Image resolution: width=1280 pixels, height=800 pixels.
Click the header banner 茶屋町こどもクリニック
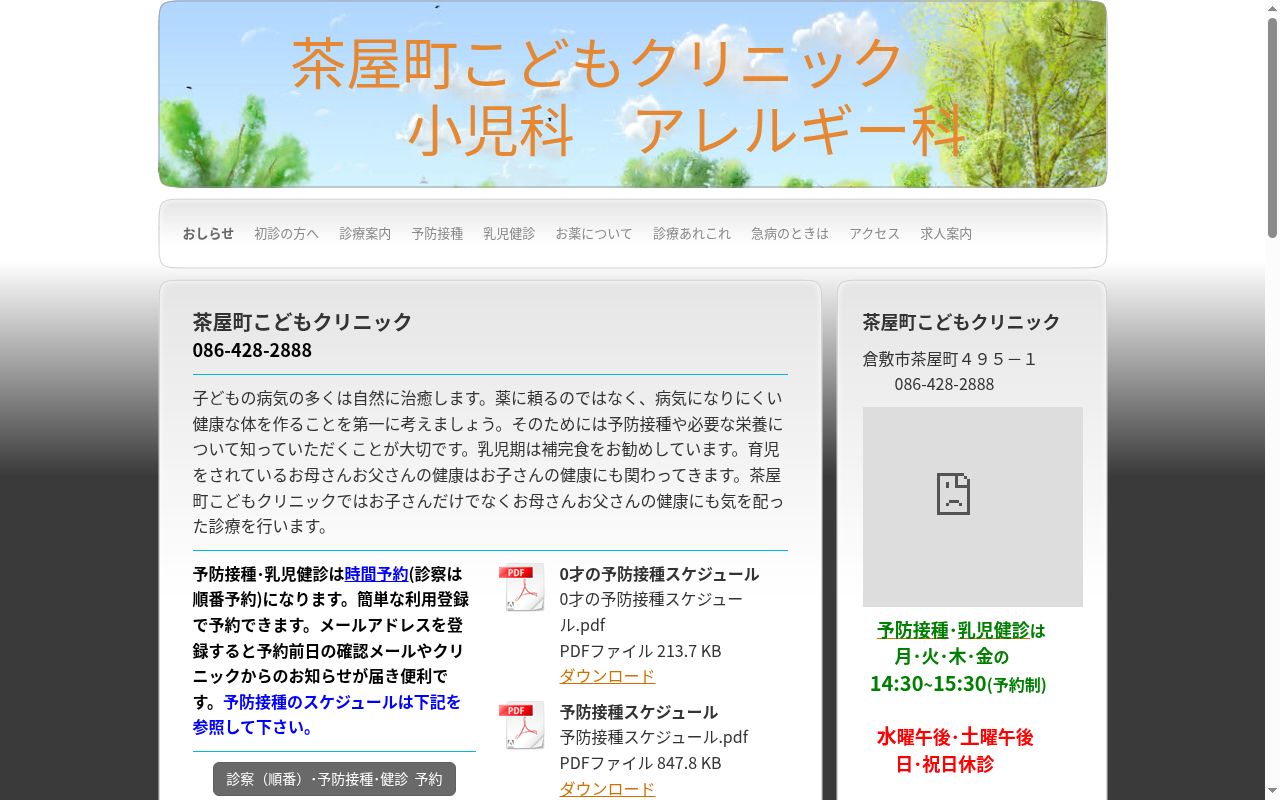tap(633, 94)
